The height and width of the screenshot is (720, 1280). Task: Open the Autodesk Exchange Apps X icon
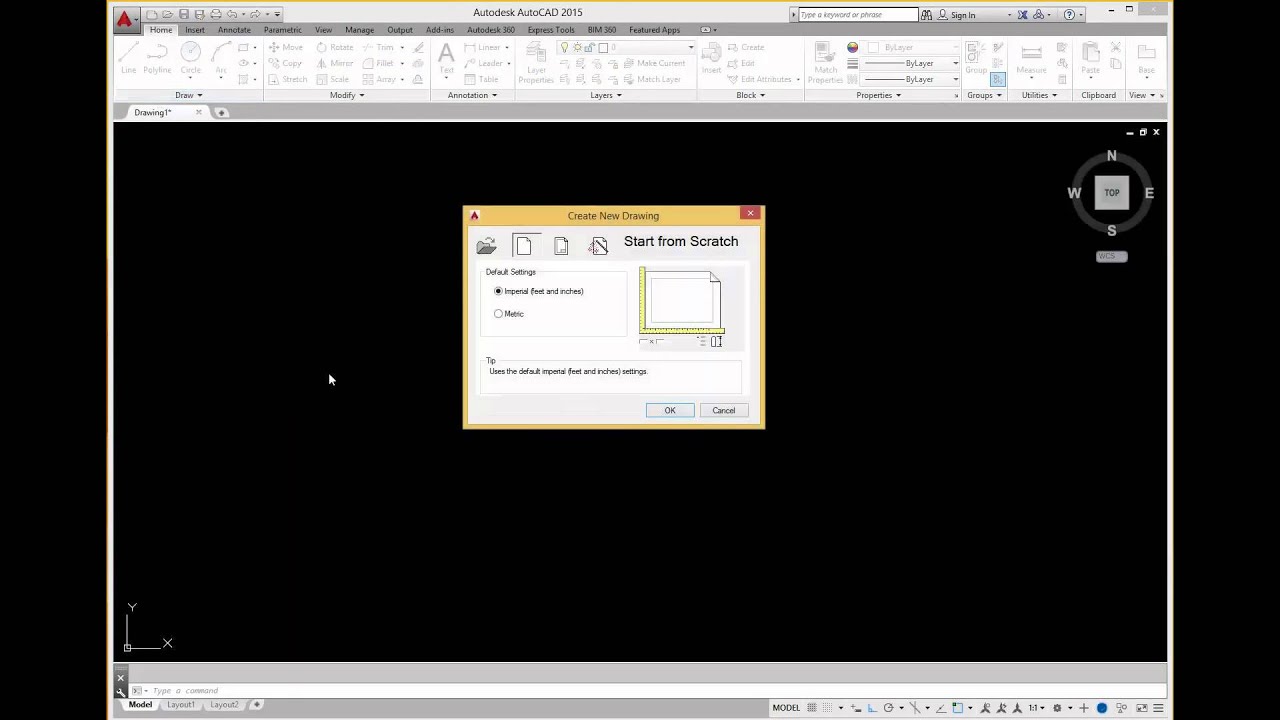pyautogui.click(x=1022, y=14)
